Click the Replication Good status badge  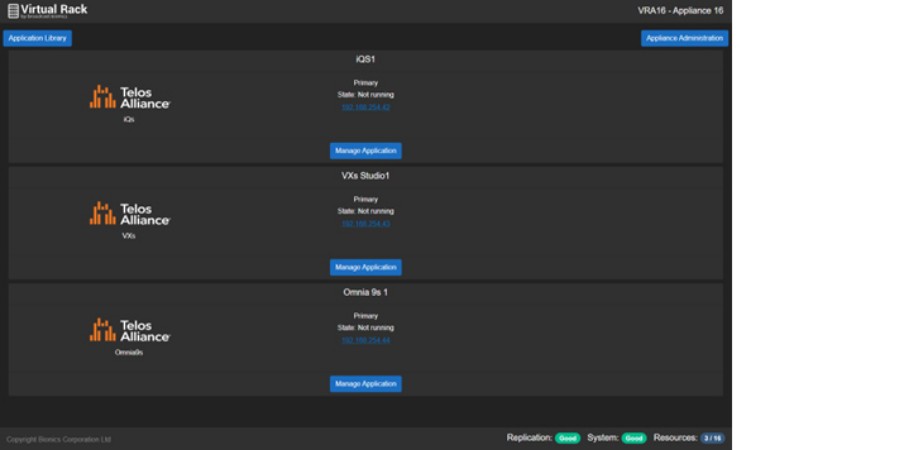[567, 438]
